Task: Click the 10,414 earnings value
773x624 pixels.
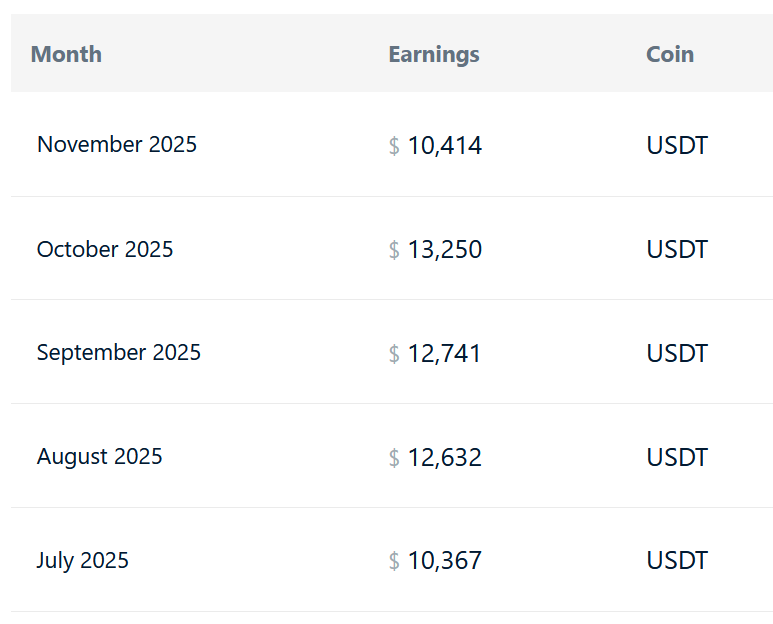Action: click(445, 146)
